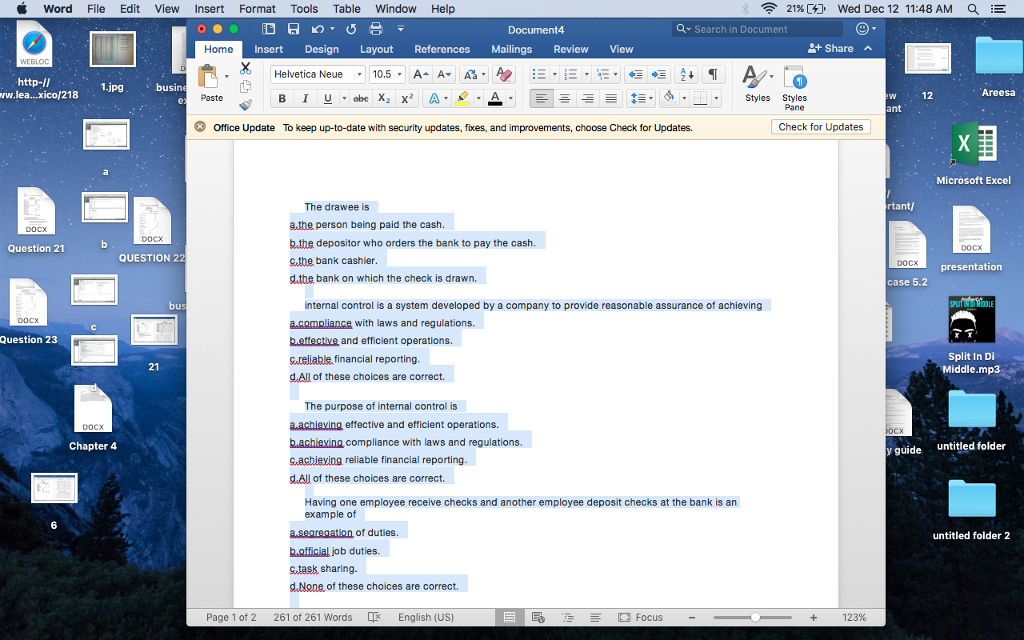Screen dimensions: 1024x640
Task: Switch to the Mailings ribbon tab
Action: pos(511,48)
